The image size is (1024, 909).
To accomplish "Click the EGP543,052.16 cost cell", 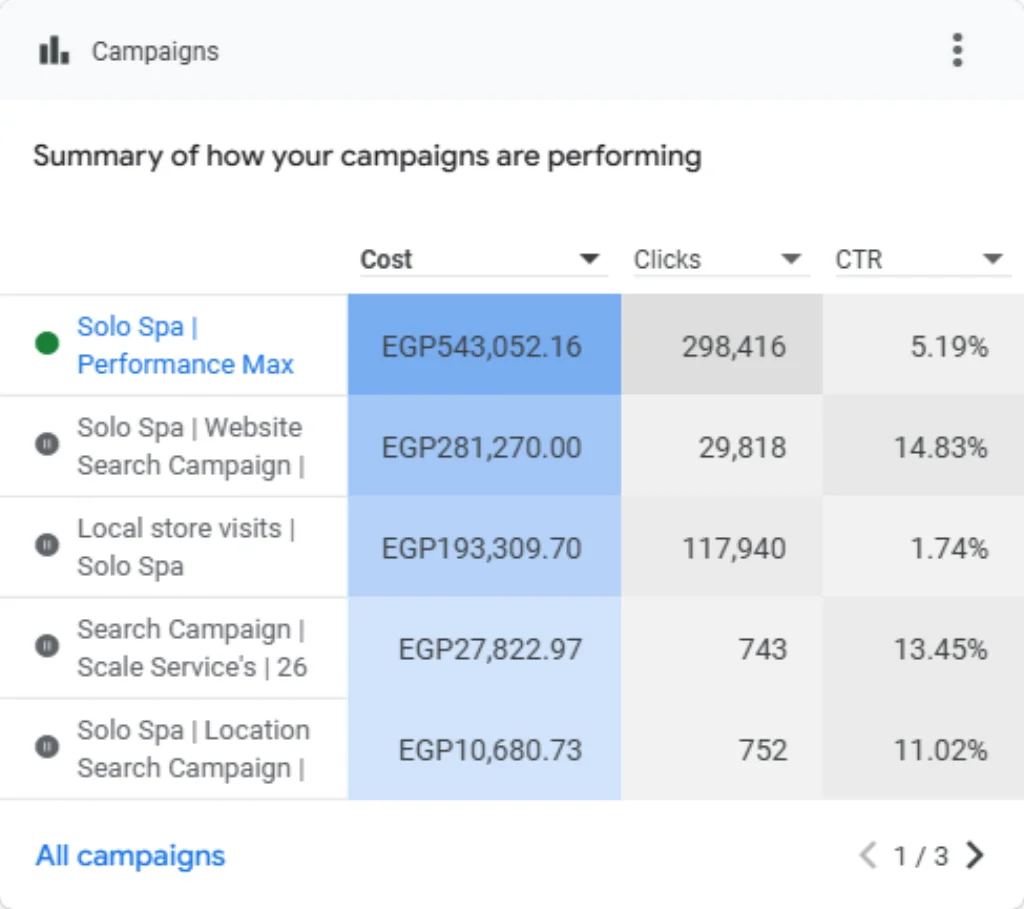I will click(x=485, y=345).
